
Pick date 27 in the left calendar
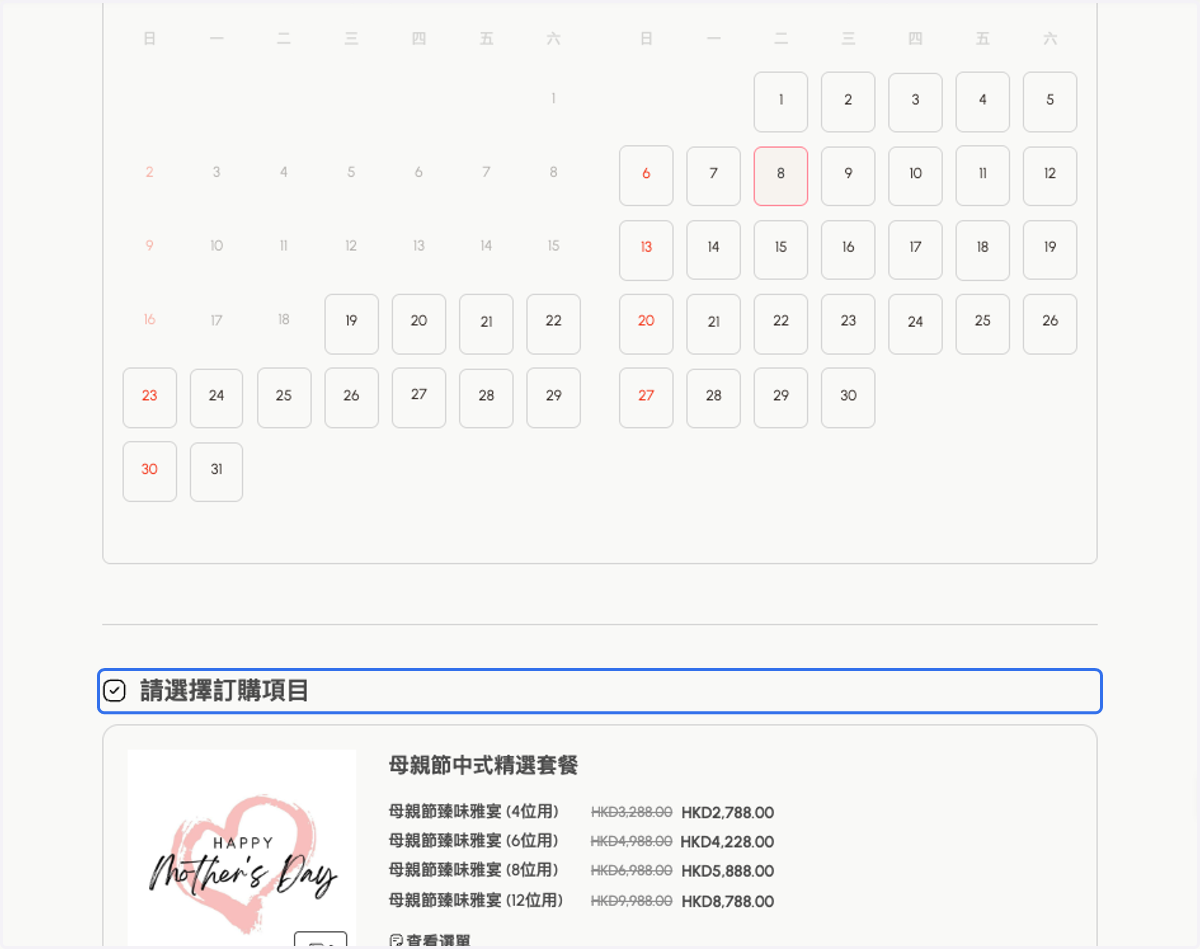coord(419,398)
